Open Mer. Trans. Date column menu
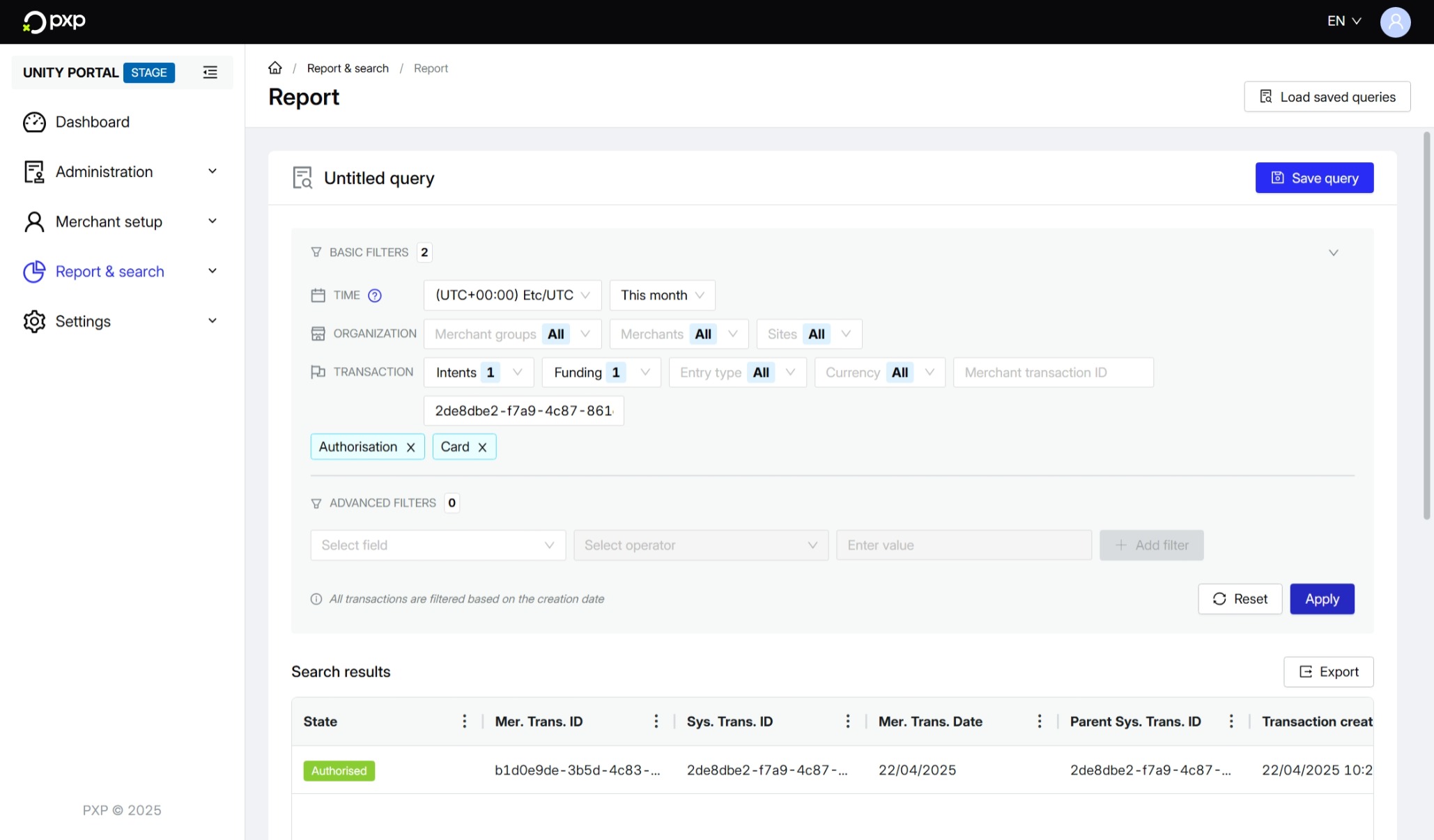The width and height of the screenshot is (1434, 840). (1039, 722)
